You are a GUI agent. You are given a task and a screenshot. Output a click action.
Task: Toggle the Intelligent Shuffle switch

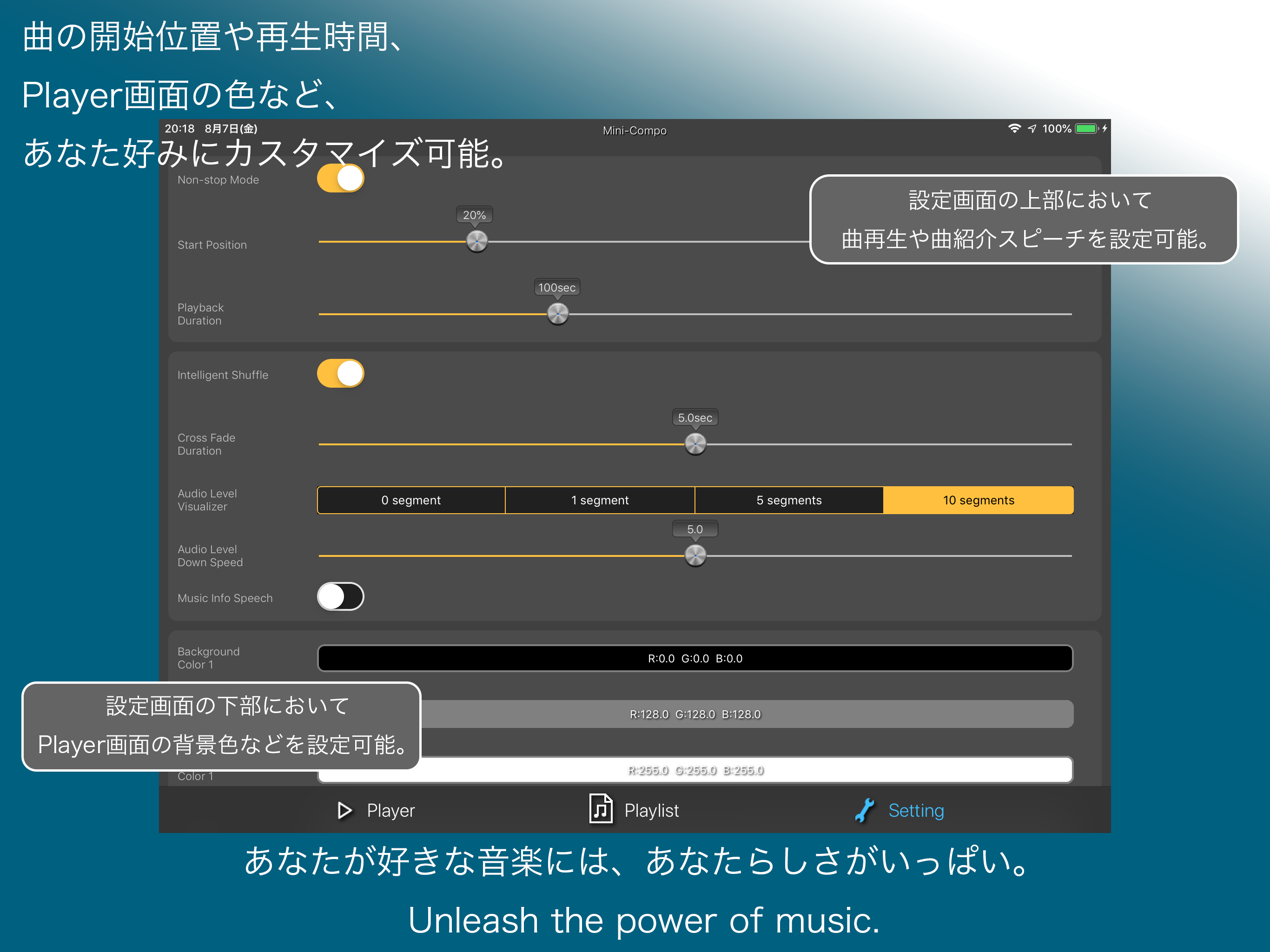click(x=340, y=374)
